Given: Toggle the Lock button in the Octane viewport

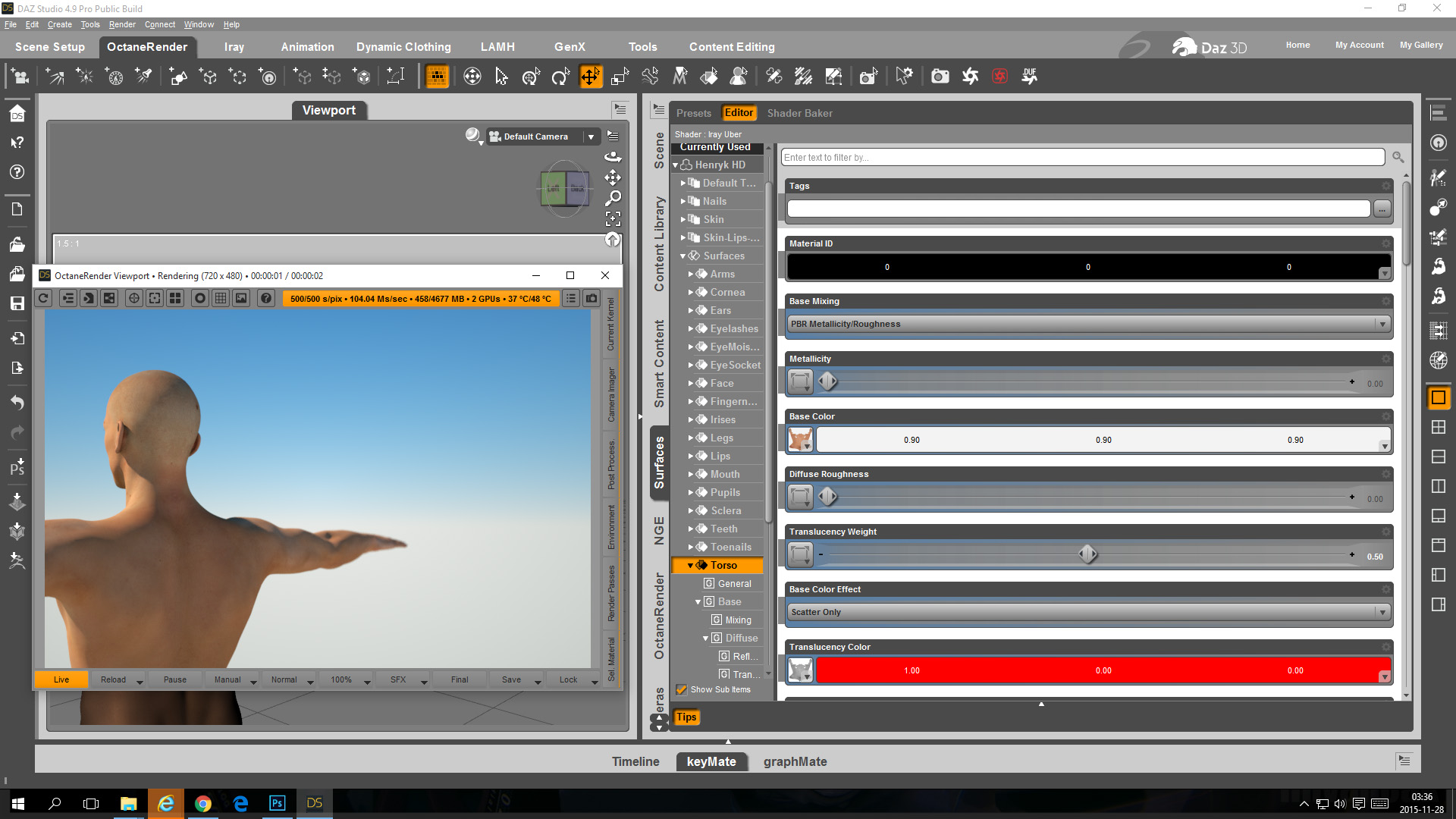Looking at the screenshot, I should click(x=568, y=680).
